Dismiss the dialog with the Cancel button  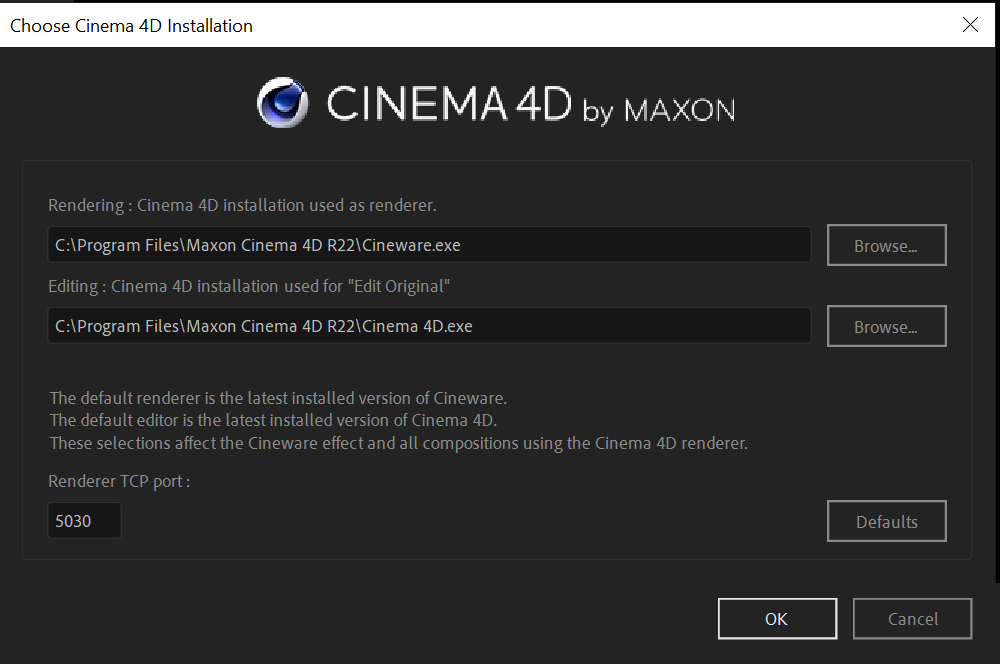click(x=912, y=619)
